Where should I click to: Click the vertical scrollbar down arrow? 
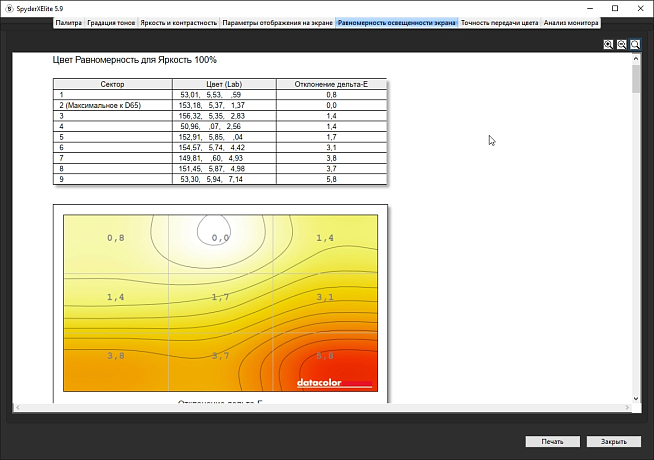click(x=637, y=399)
